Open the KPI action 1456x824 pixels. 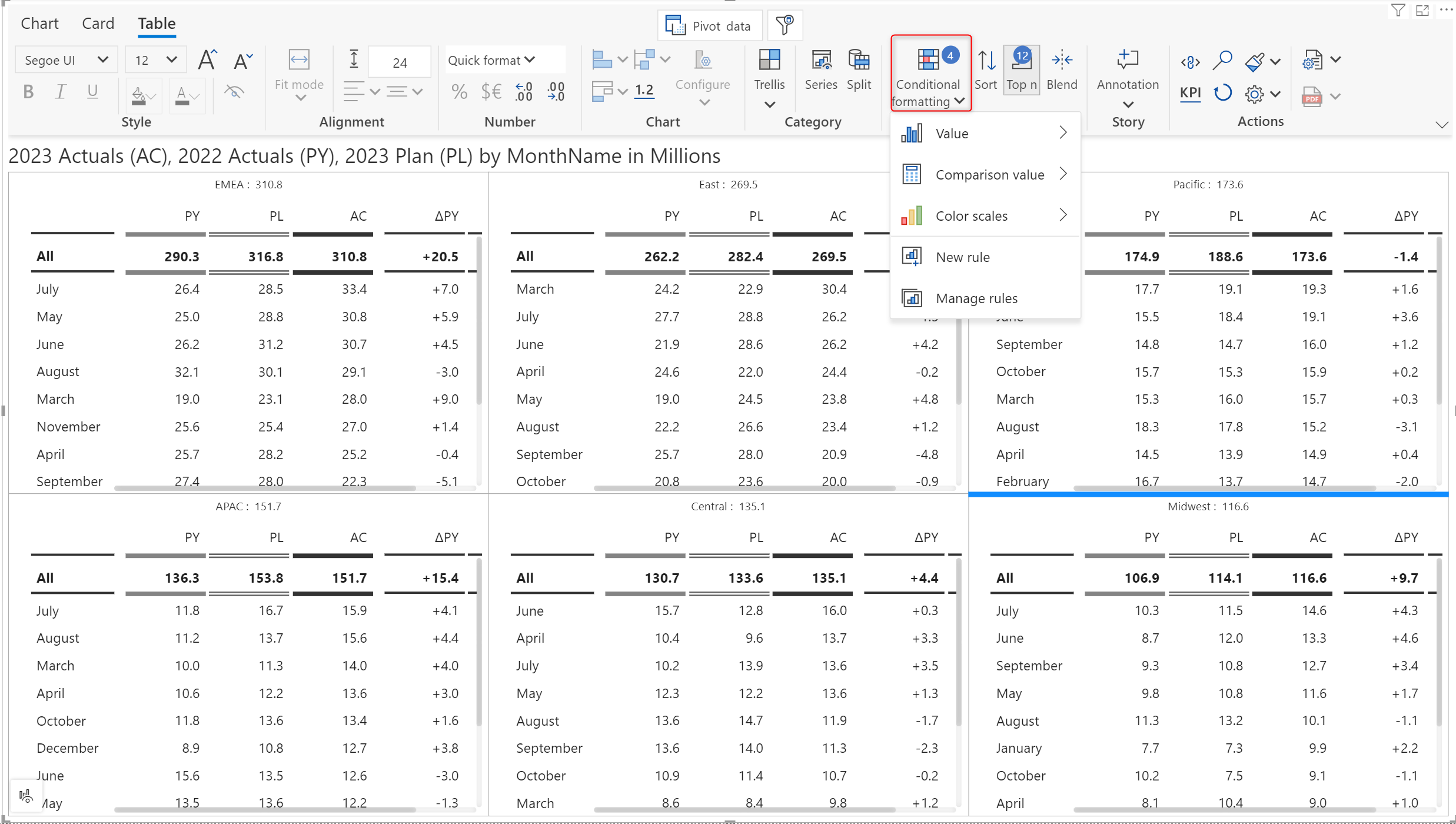[1190, 93]
